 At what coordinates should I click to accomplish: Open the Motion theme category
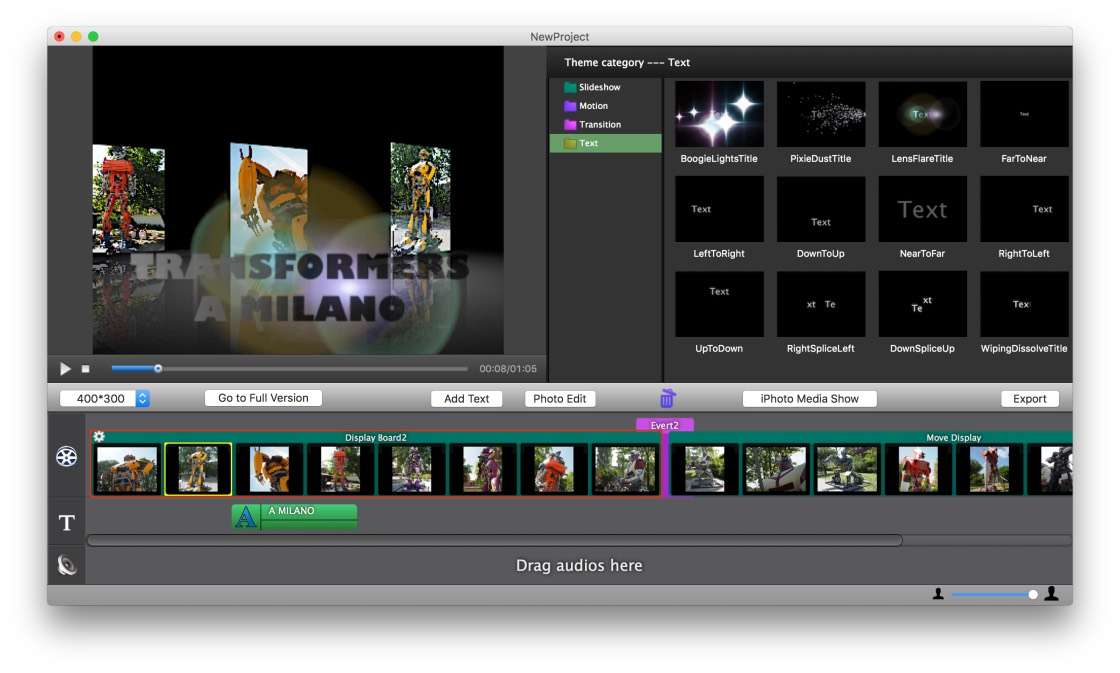[593, 106]
